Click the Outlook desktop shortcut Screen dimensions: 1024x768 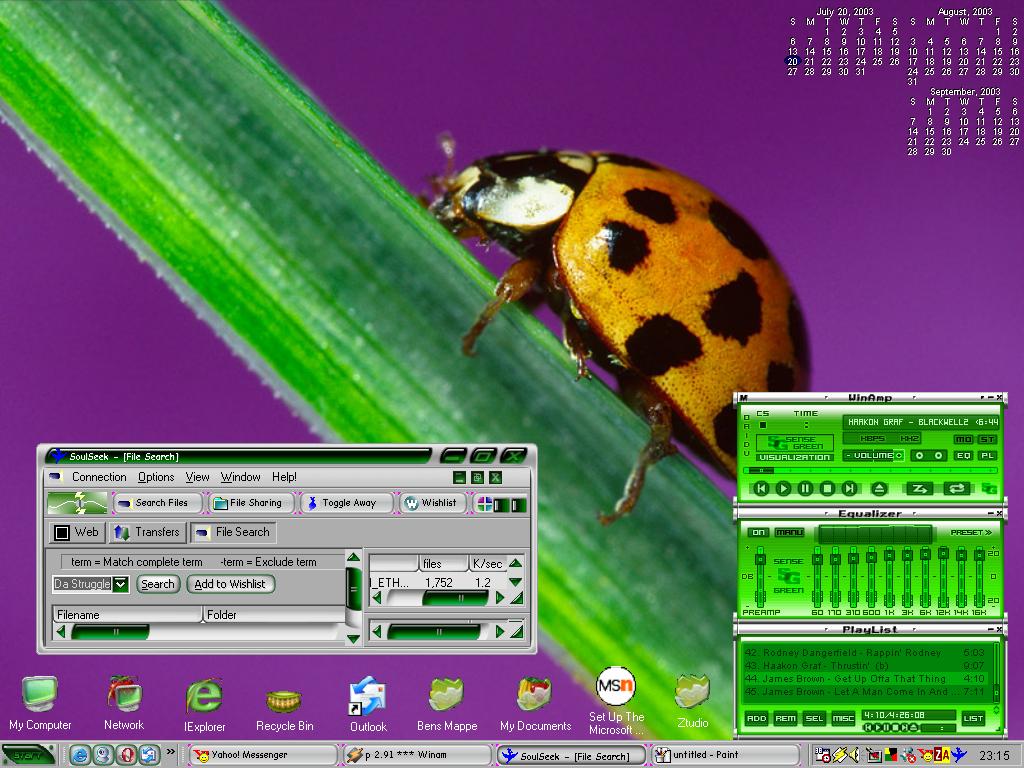pyautogui.click(x=368, y=705)
